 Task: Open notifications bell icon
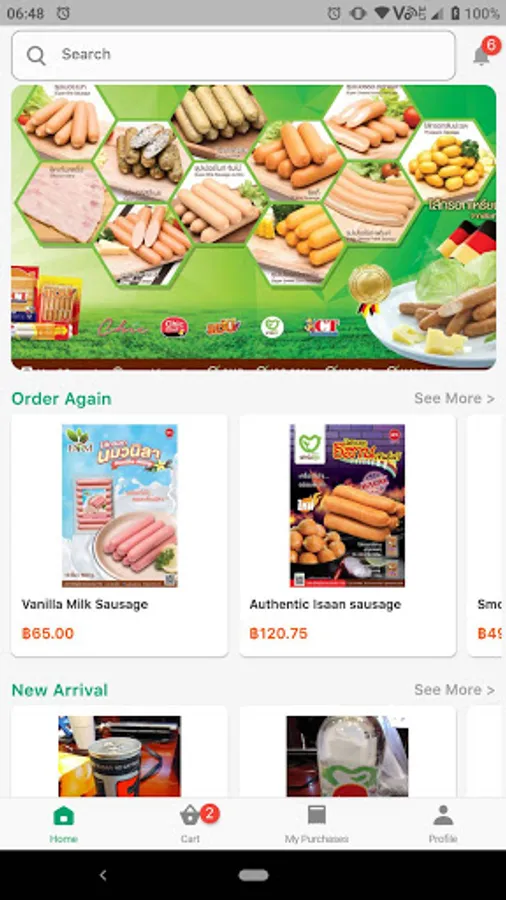coord(481,56)
